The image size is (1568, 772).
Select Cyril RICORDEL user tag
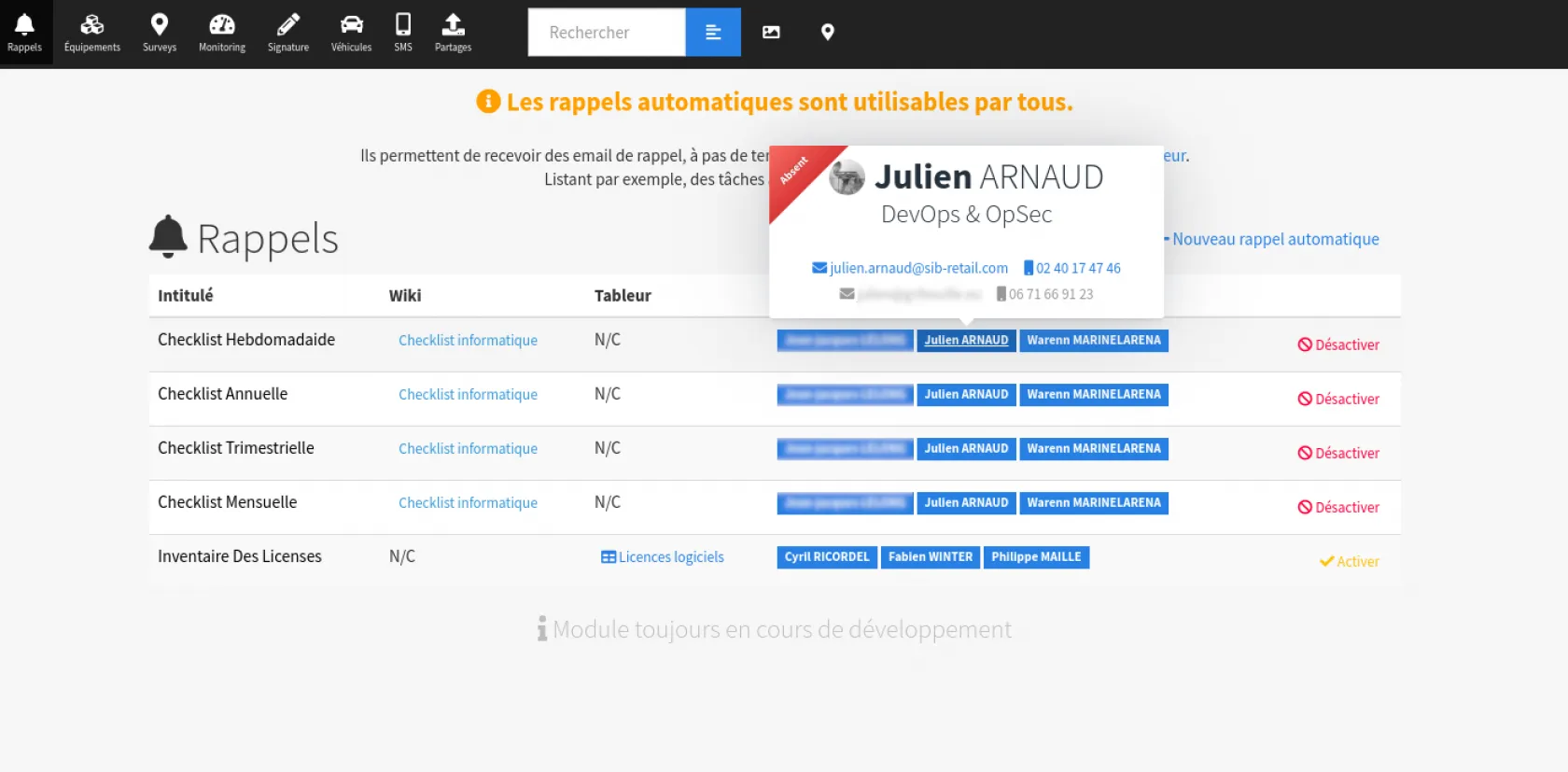pyautogui.click(x=826, y=557)
